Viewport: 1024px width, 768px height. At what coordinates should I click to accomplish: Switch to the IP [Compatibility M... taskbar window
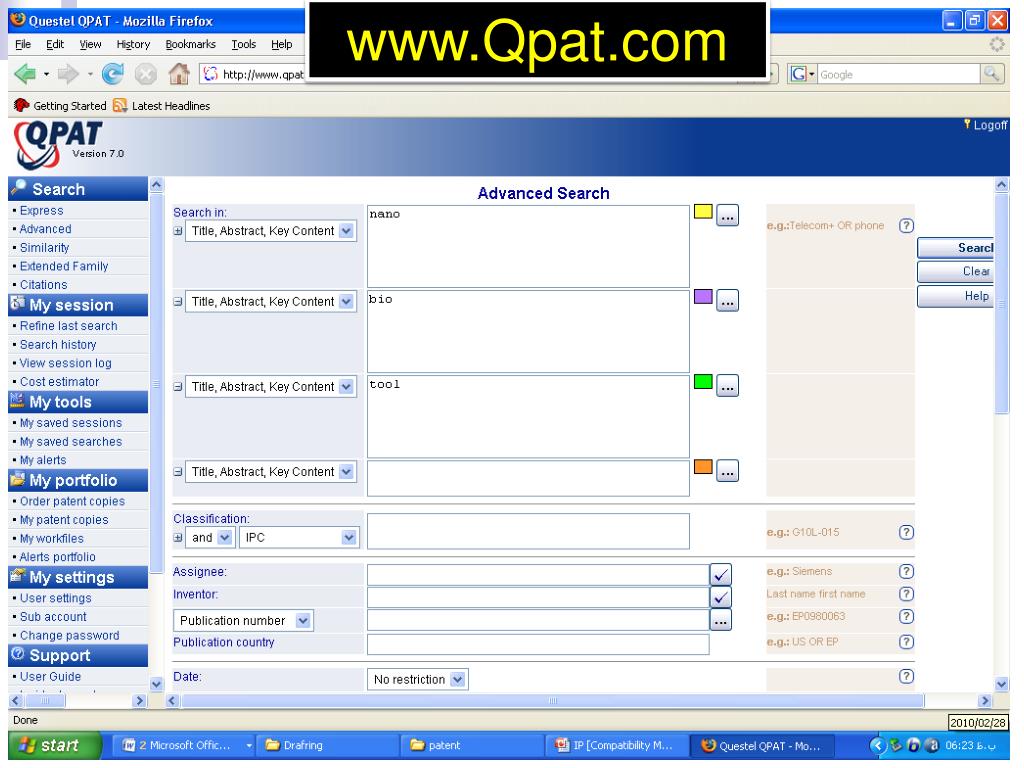click(614, 745)
